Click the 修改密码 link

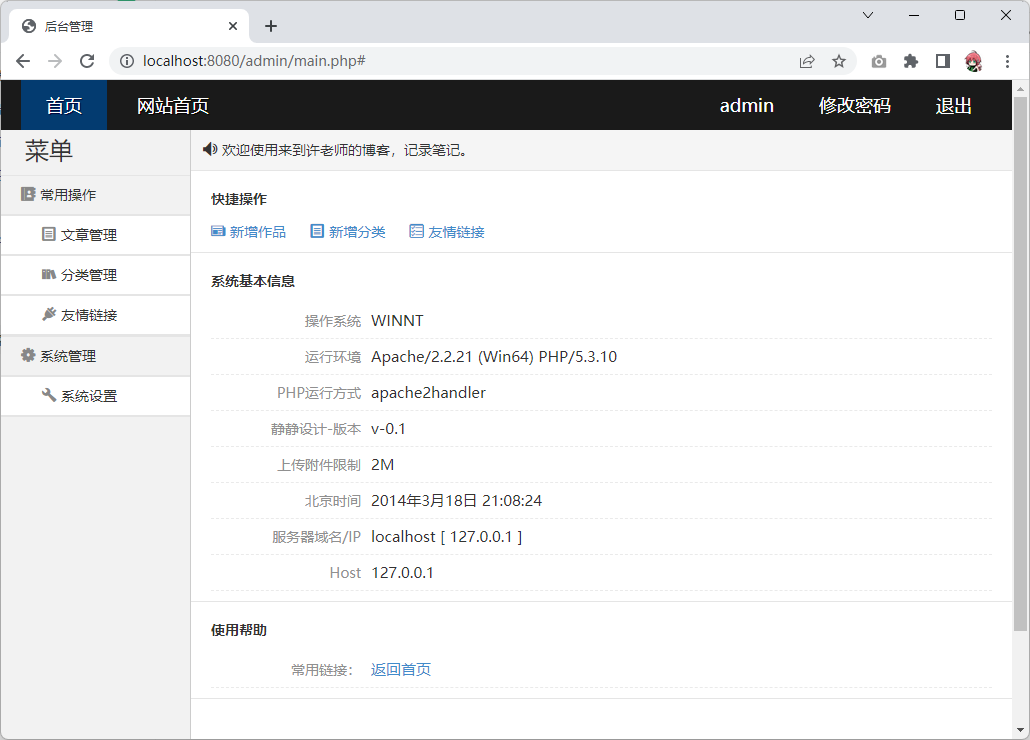[854, 106]
